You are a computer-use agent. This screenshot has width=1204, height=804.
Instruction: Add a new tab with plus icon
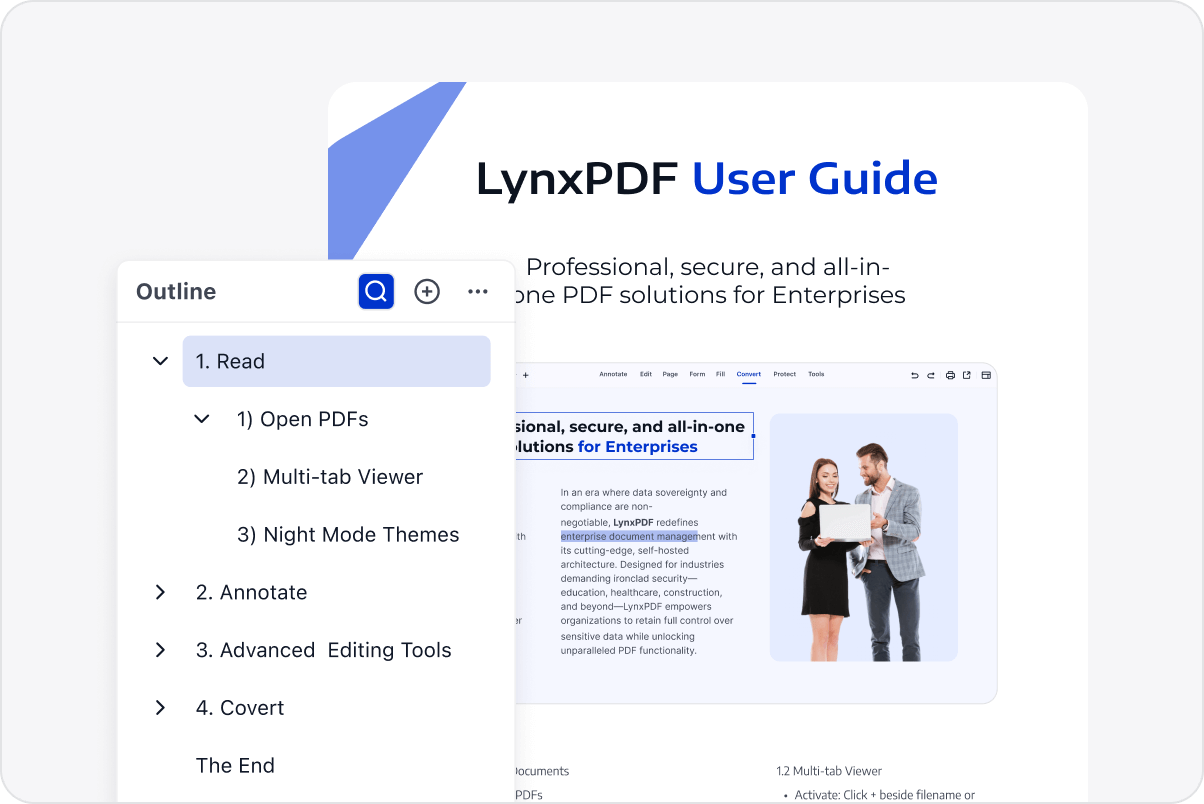tap(525, 375)
